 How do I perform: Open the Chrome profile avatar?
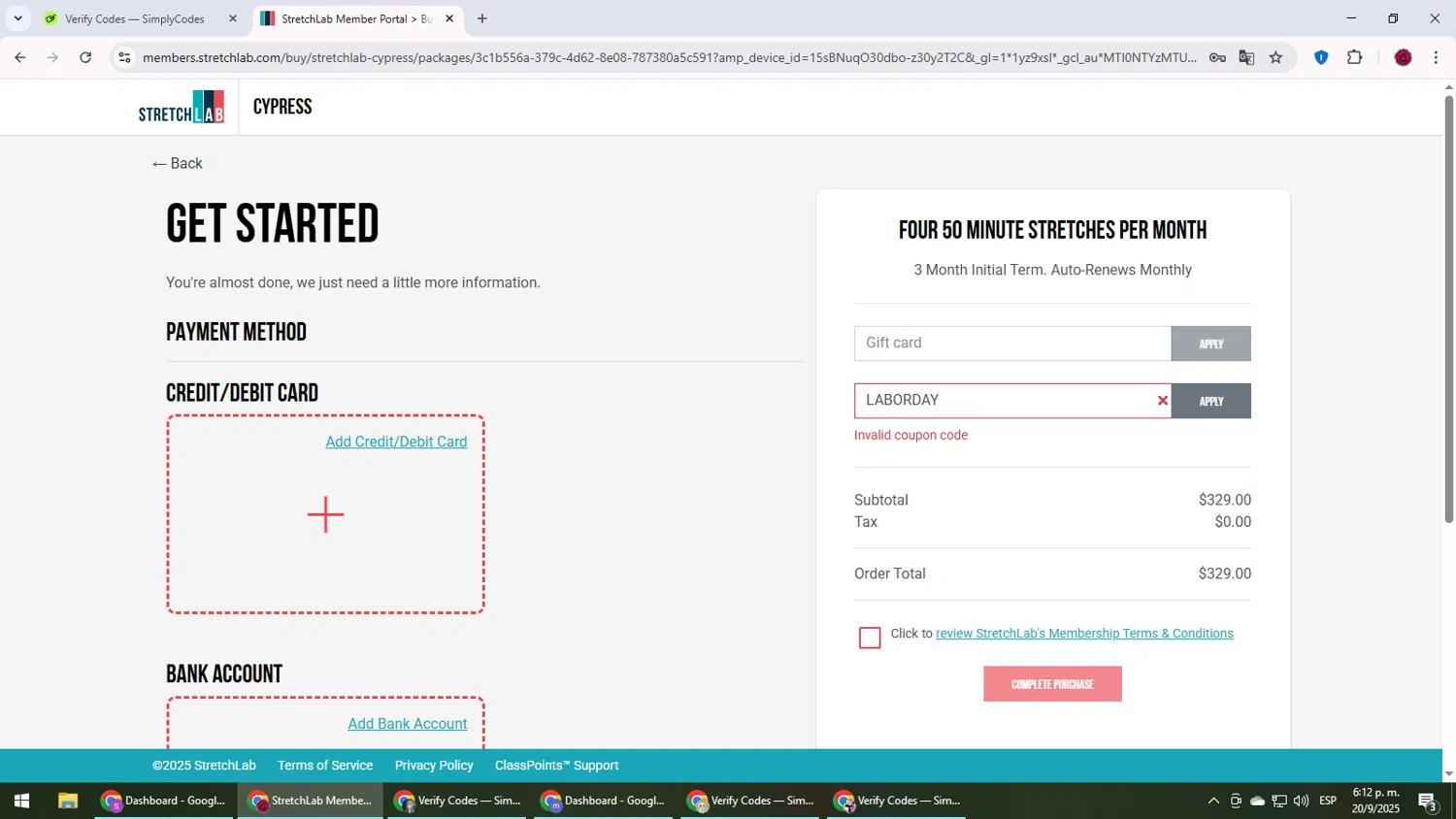1403,57
